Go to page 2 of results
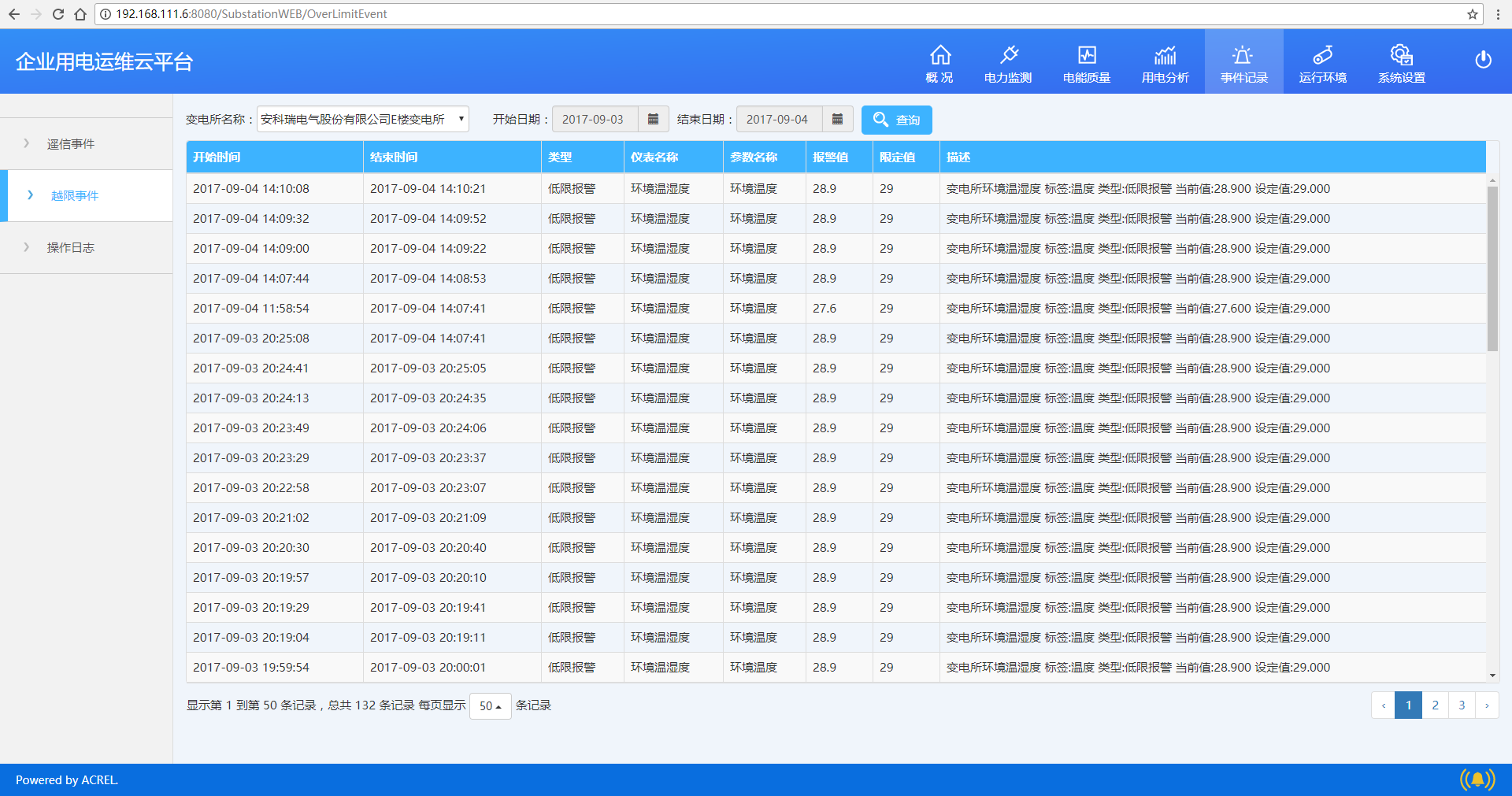 [1435, 705]
